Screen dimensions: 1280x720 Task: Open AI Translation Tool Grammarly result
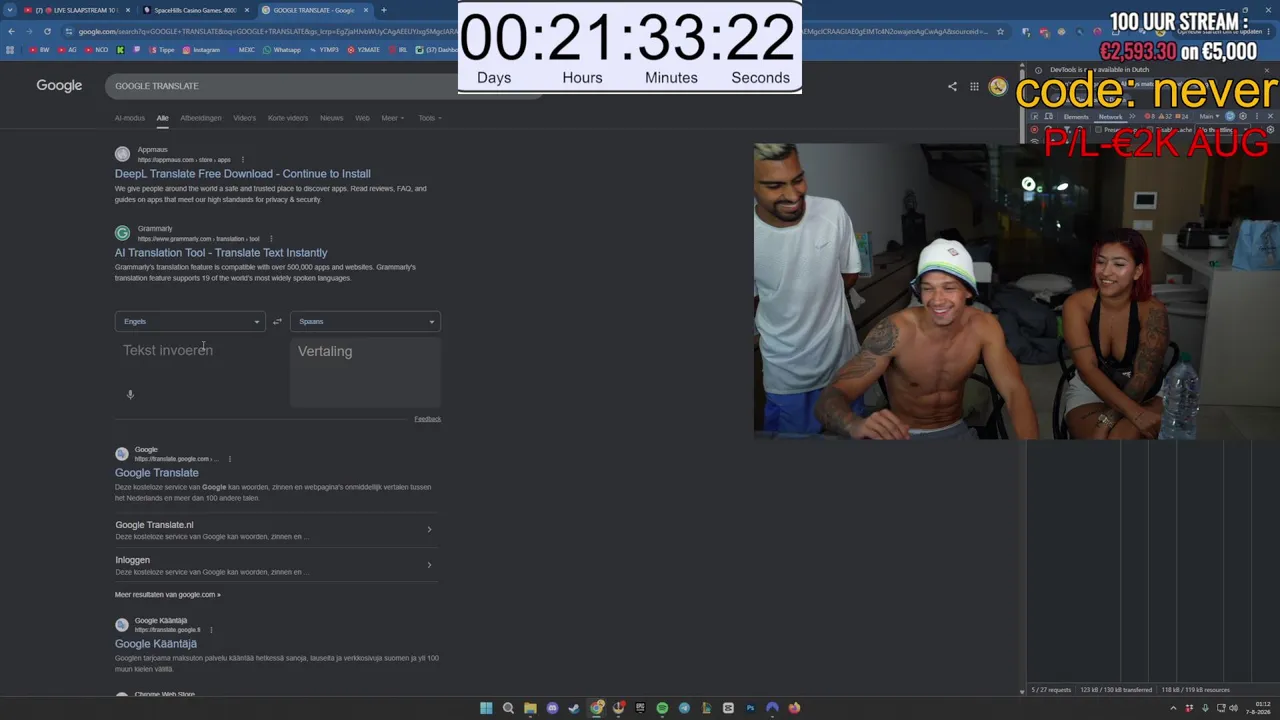221,253
